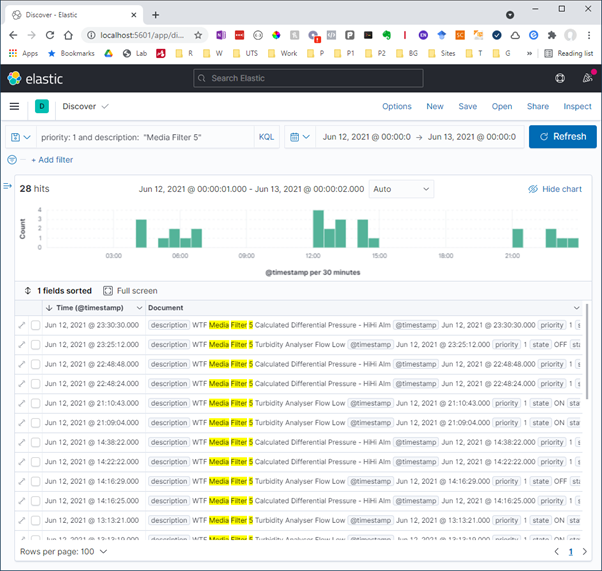Open the saved query menu icon
This screenshot has width=602, height=571.
coord(19,137)
